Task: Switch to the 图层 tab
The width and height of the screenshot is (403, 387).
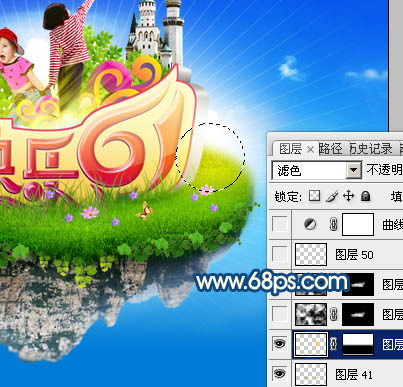Action: tap(290, 149)
